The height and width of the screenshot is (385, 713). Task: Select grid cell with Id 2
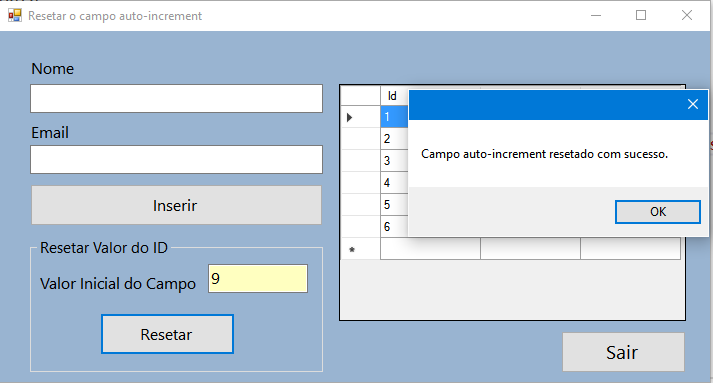click(x=394, y=139)
